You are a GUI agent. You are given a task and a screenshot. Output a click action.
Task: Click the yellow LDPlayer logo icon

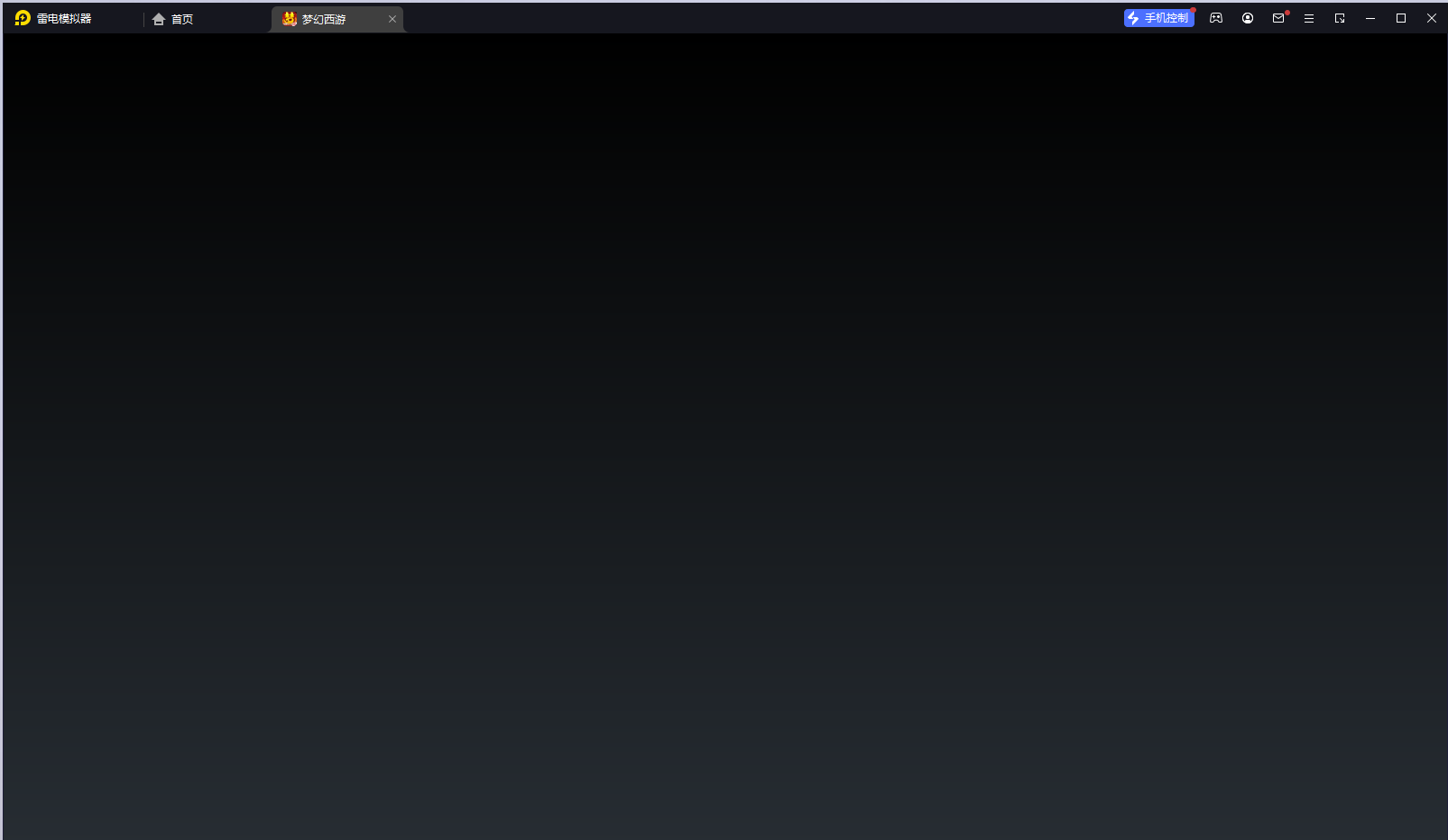click(x=23, y=18)
